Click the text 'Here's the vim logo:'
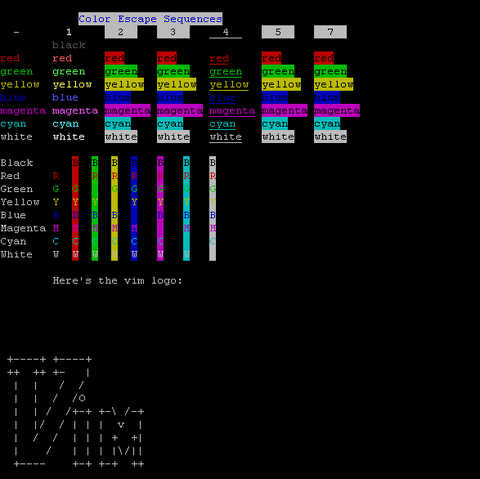 tap(117, 281)
